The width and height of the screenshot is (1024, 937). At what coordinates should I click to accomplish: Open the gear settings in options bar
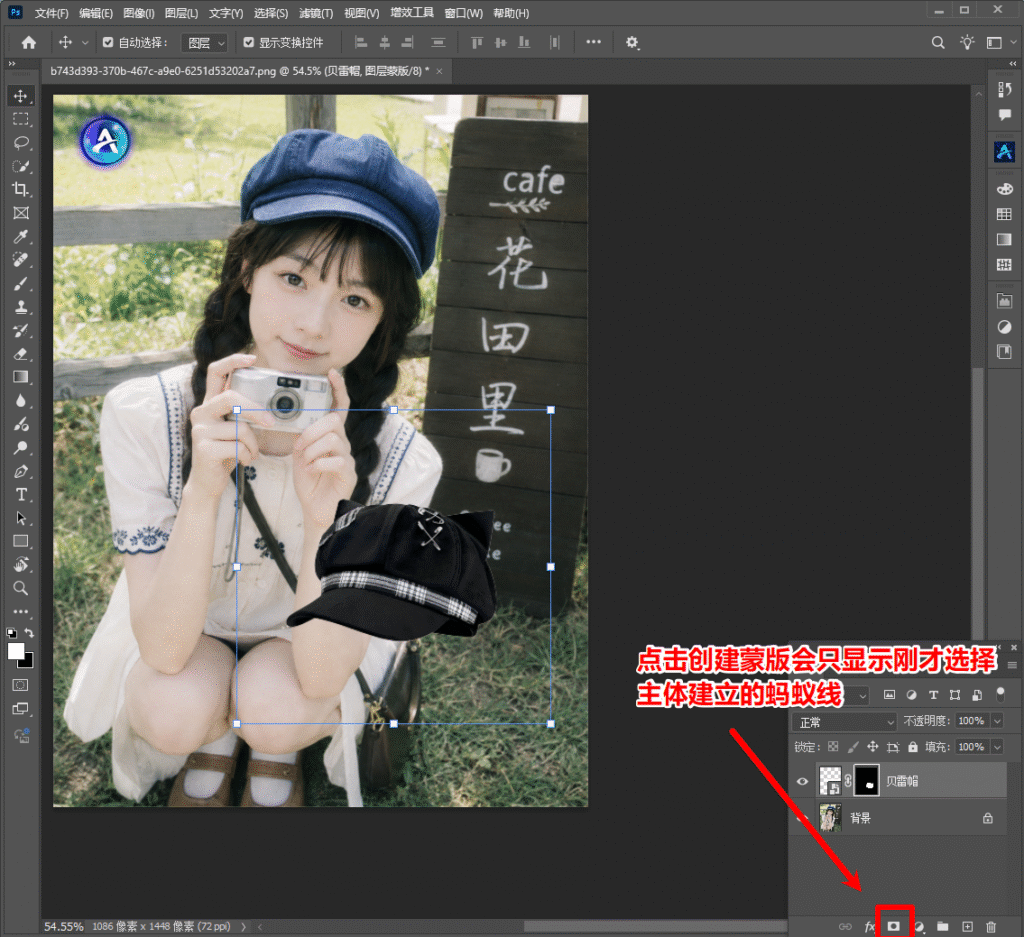pos(632,42)
